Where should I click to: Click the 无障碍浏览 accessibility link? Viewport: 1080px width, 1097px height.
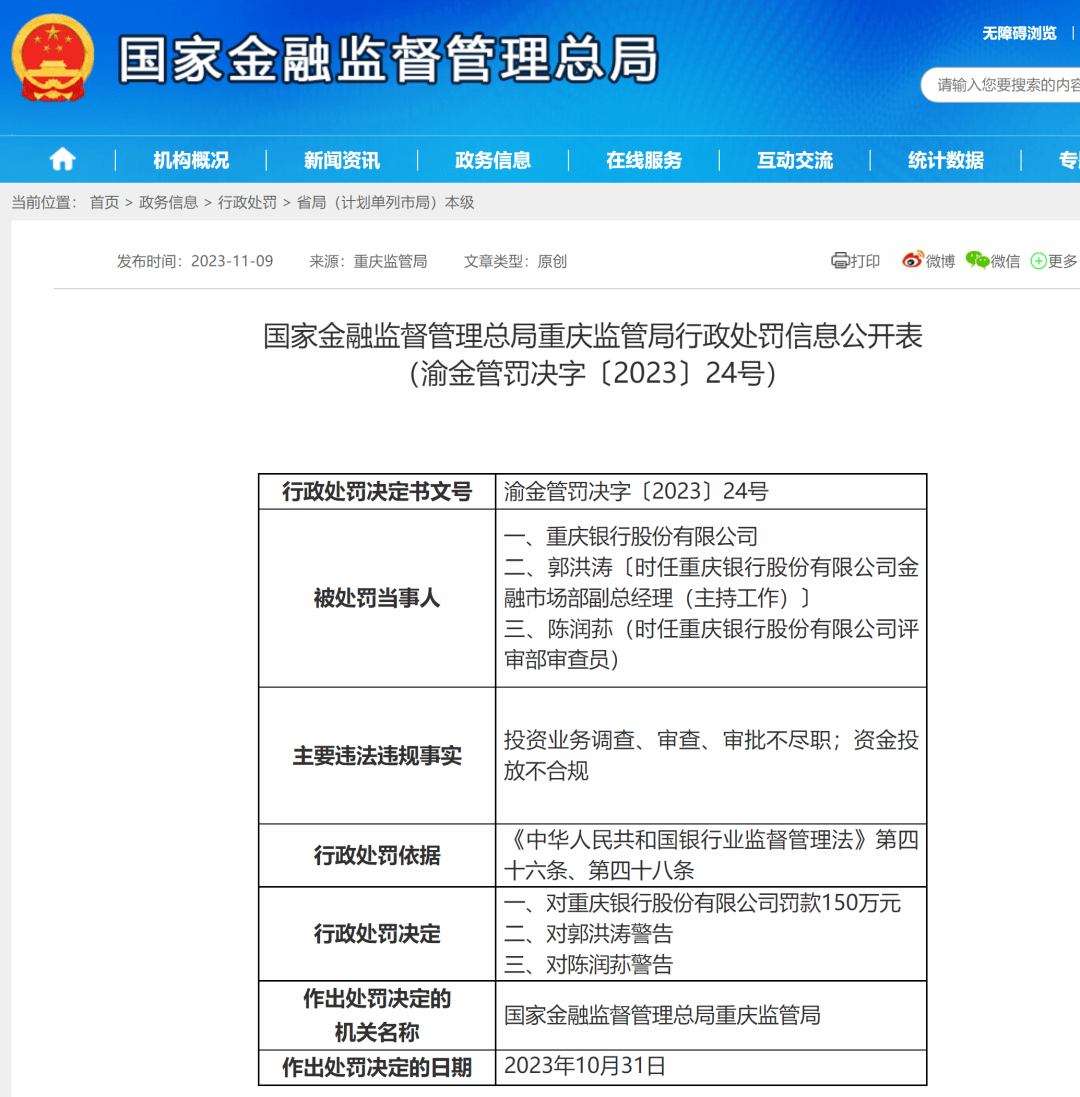tap(1019, 34)
